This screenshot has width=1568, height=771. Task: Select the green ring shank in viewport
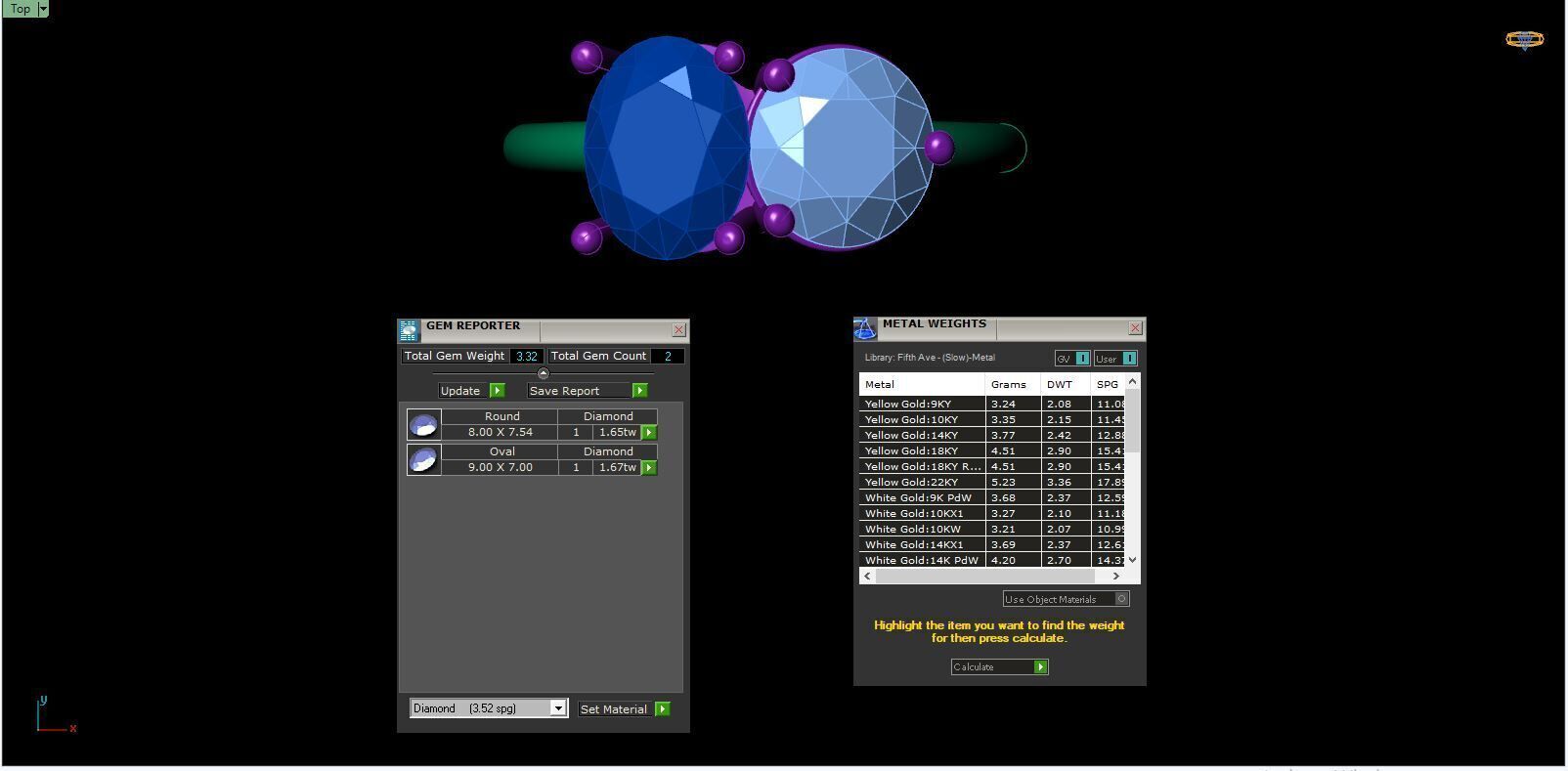(543, 149)
